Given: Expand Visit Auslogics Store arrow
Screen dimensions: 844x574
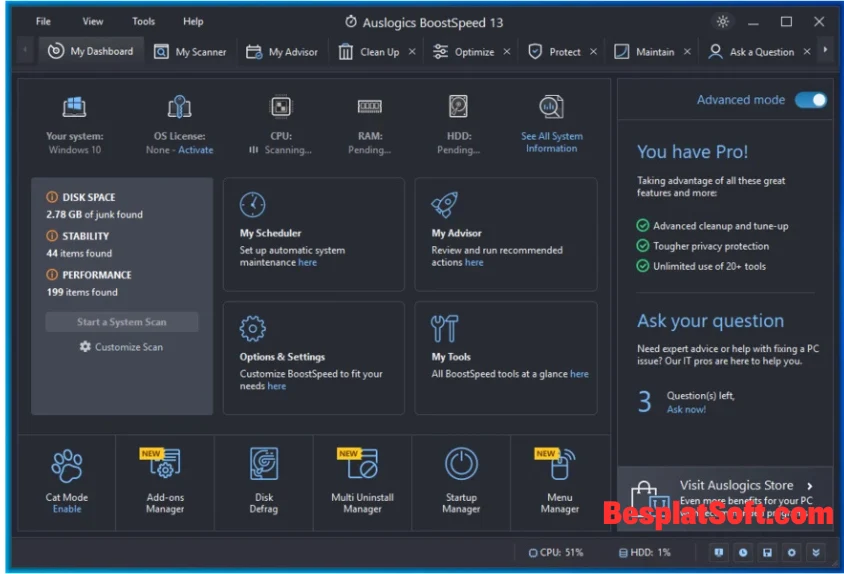Looking at the screenshot, I should (x=810, y=486).
